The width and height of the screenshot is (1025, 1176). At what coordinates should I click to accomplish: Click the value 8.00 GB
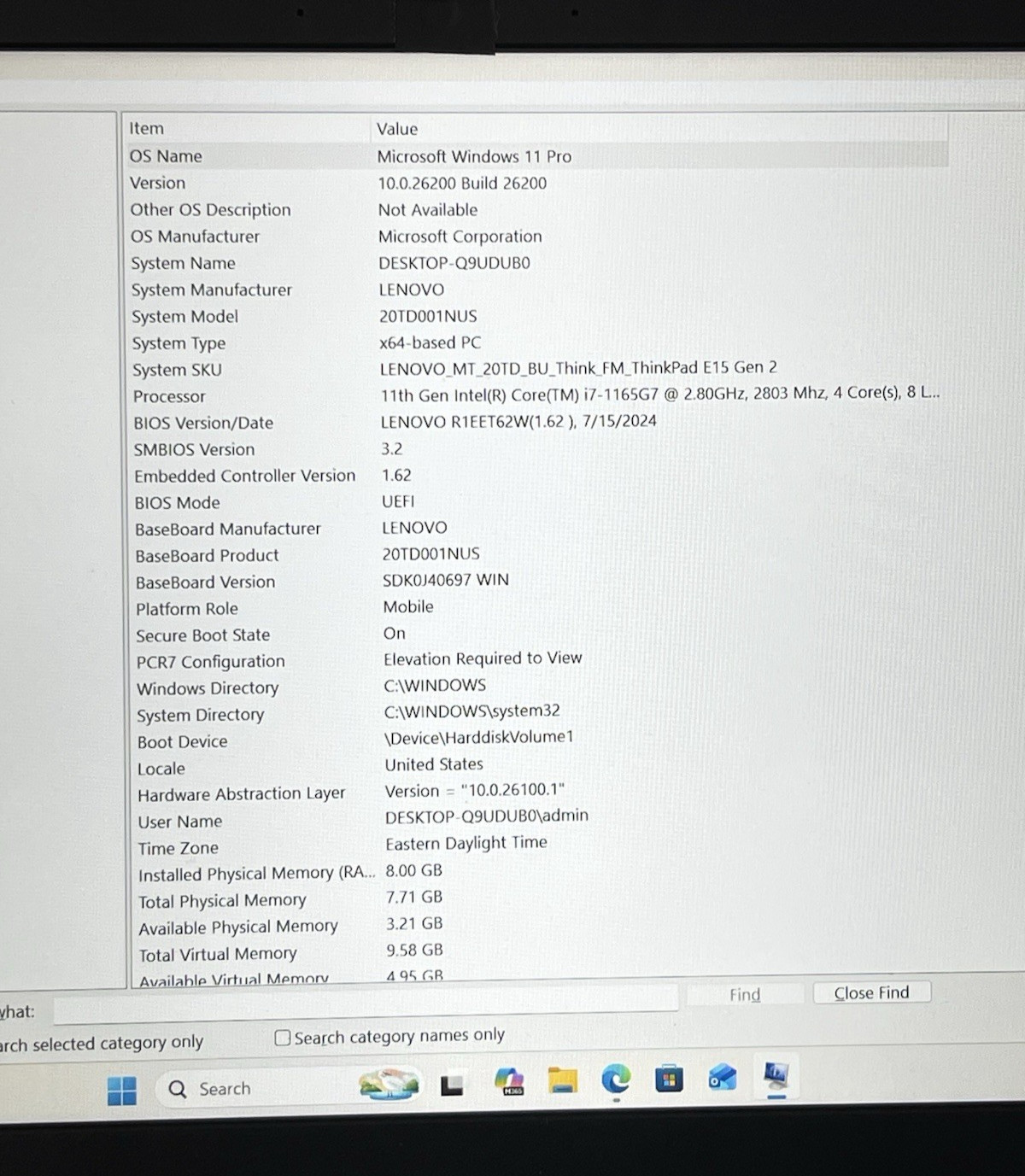click(413, 870)
